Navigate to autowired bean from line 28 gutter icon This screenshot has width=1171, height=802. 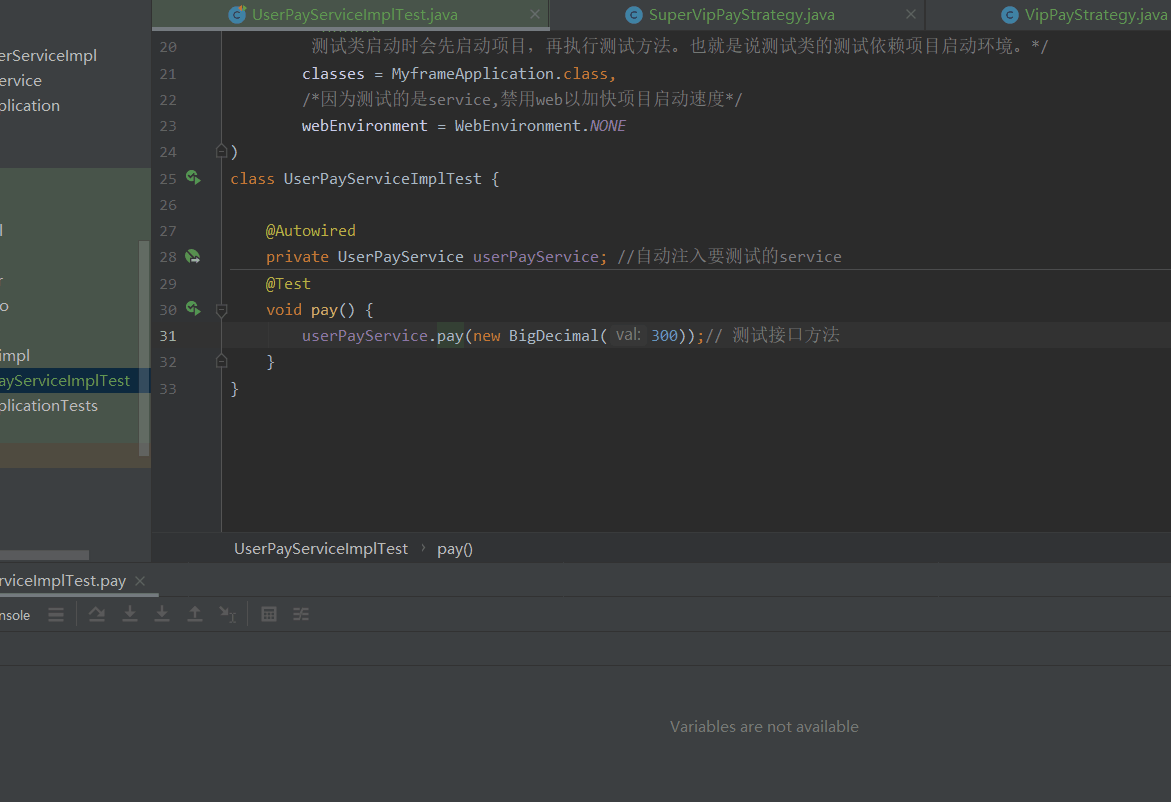pos(193,256)
